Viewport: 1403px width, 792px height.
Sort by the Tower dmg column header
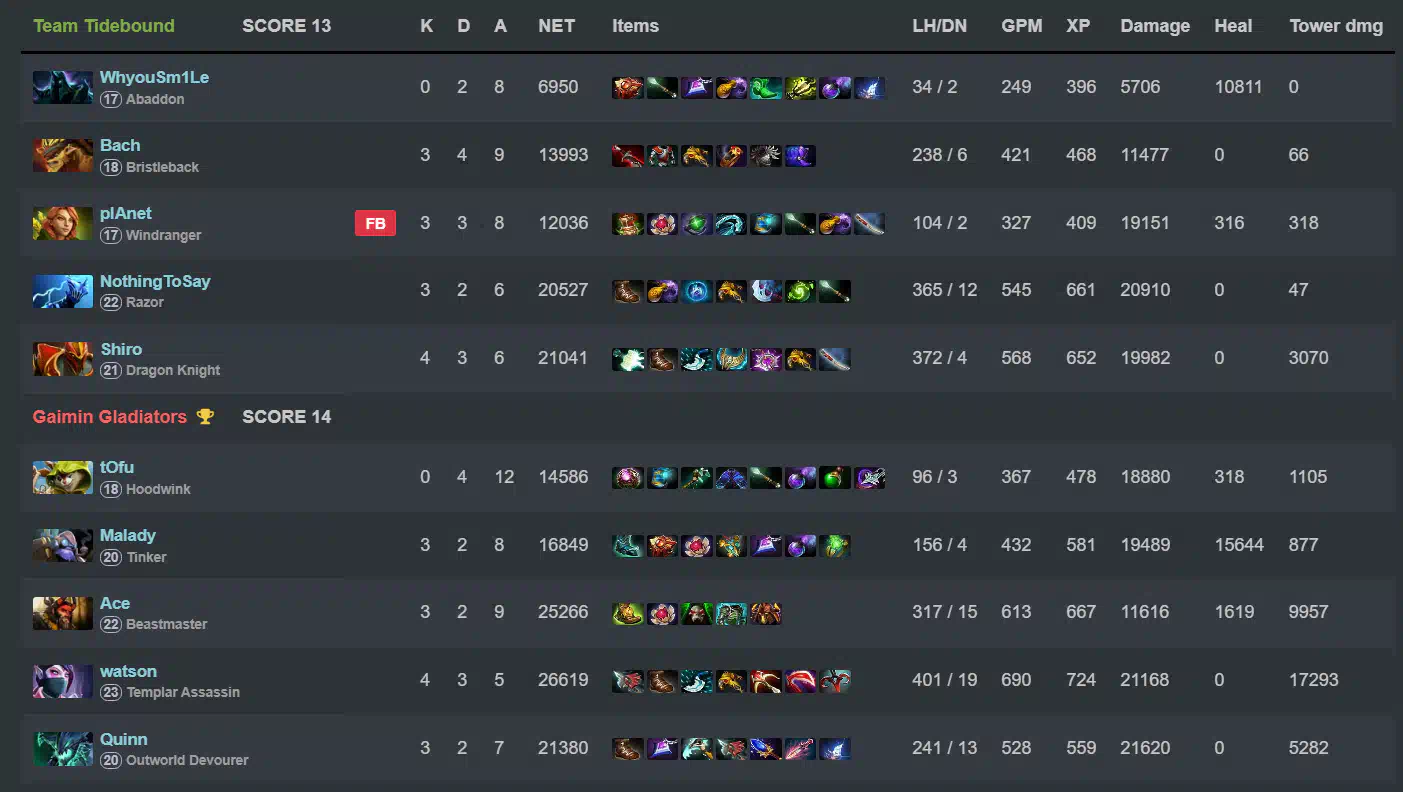click(1336, 26)
